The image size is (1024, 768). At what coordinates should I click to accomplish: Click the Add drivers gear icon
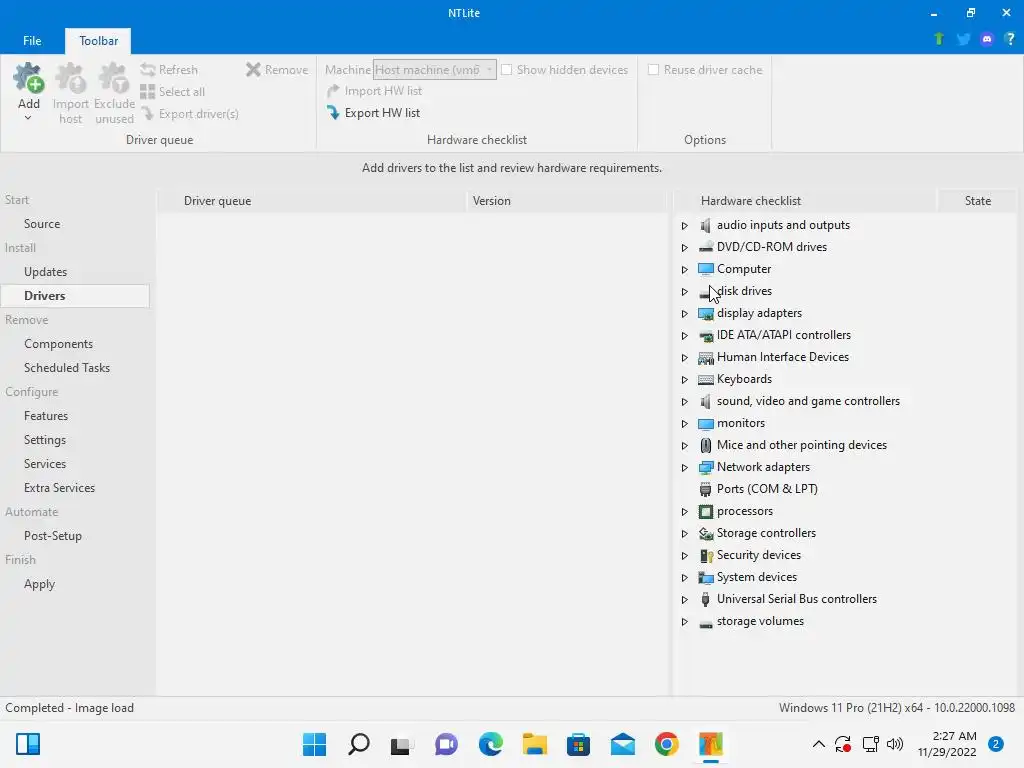29,78
